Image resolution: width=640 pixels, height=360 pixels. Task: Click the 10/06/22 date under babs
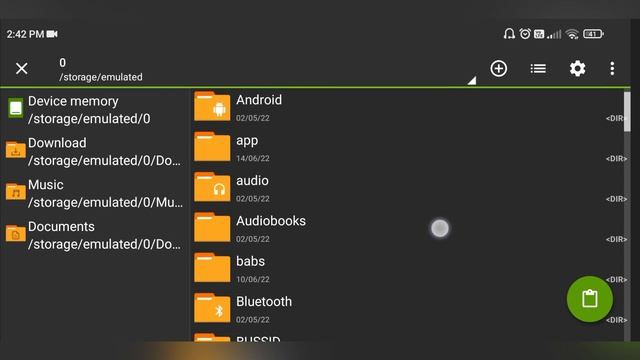point(253,279)
